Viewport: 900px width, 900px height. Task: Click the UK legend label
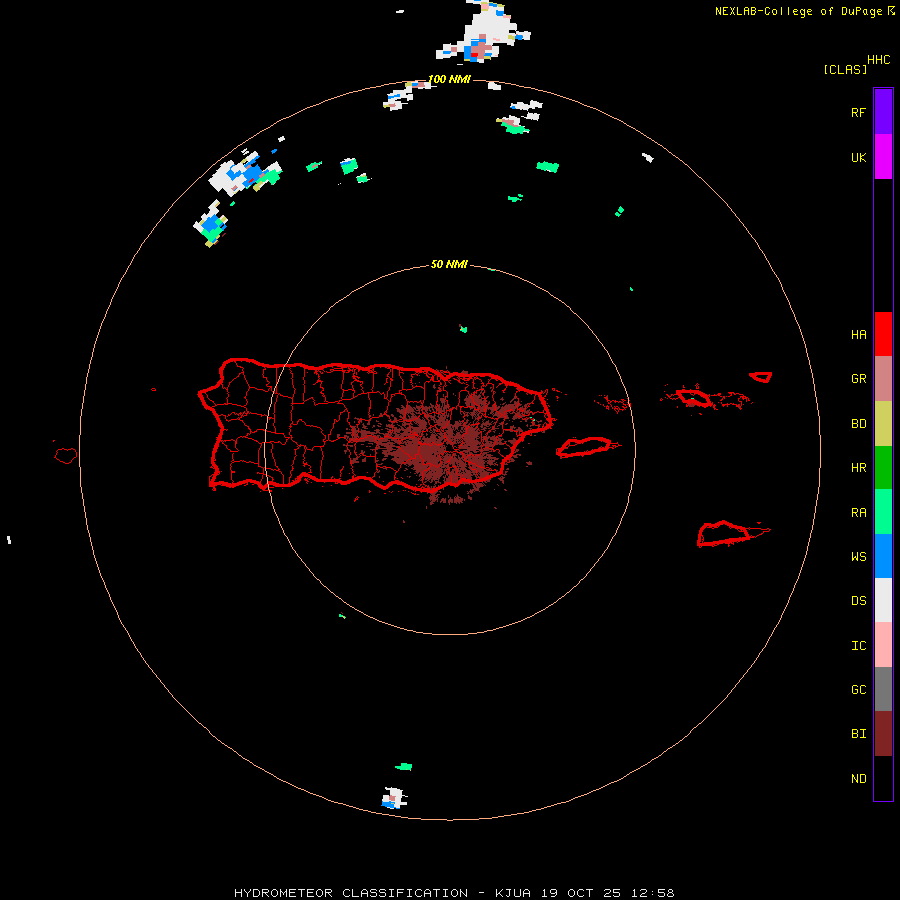tap(858, 157)
